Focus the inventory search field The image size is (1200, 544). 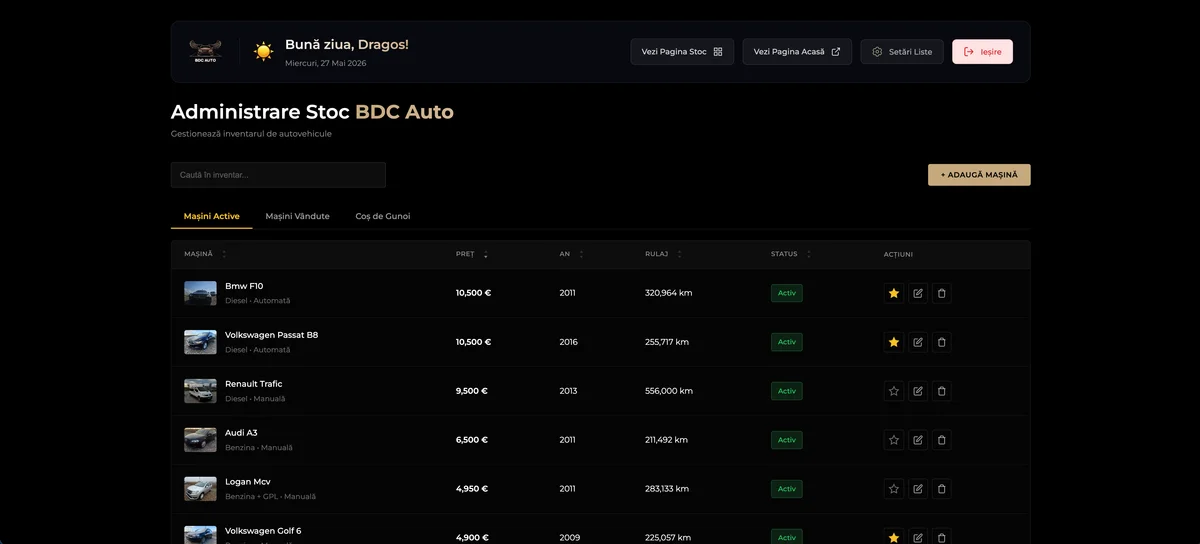coord(278,175)
